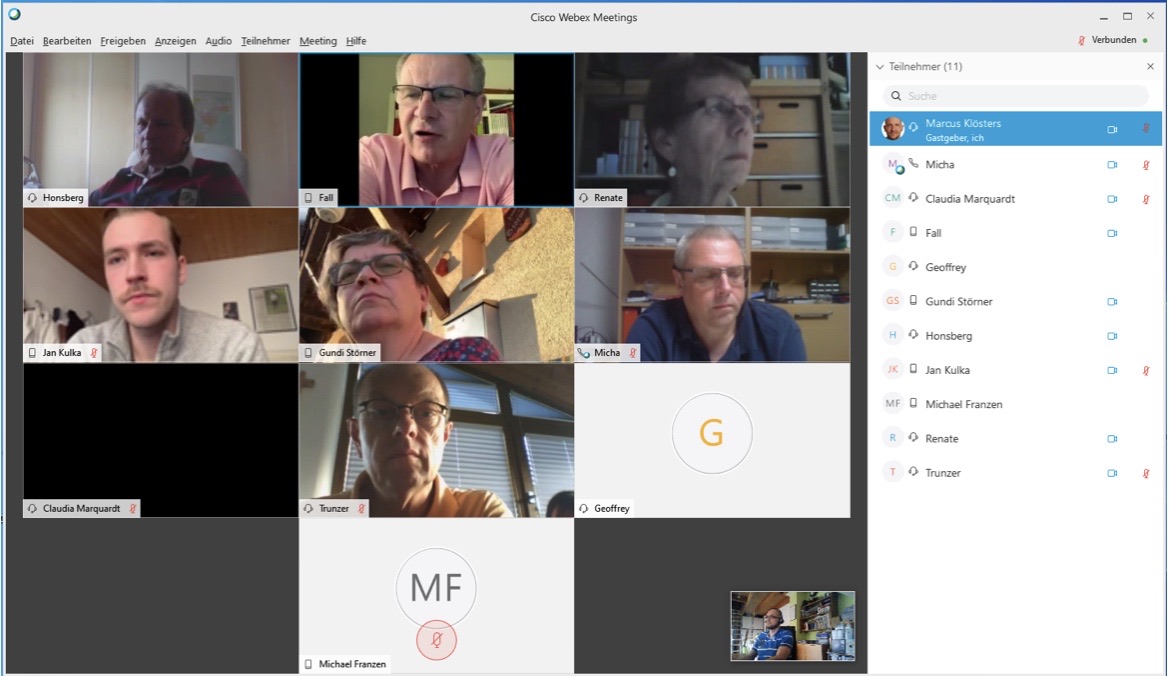The height and width of the screenshot is (676, 1172).
Task: Click Claudia Marquardt's video icon in list
Action: (x=1112, y=199)
